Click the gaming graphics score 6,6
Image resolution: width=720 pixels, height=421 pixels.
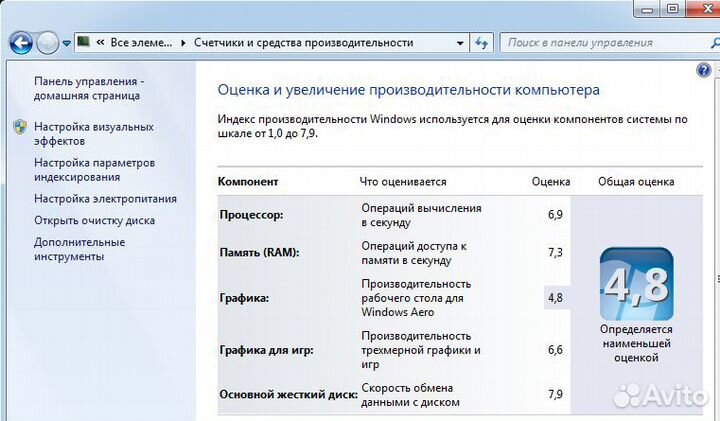tap(555, 350)
